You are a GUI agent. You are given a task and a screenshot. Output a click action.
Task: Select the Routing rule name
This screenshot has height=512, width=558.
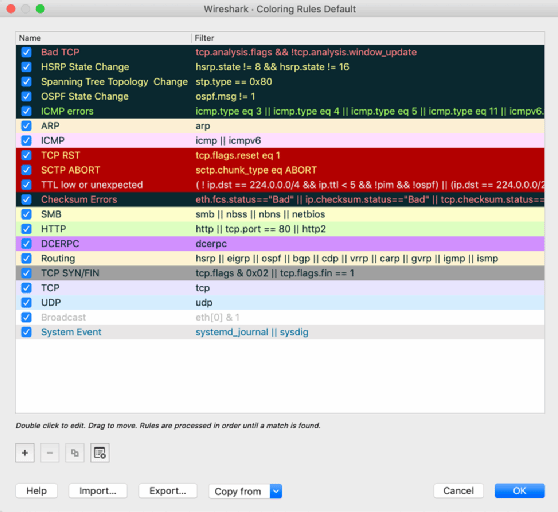(58, 259)
